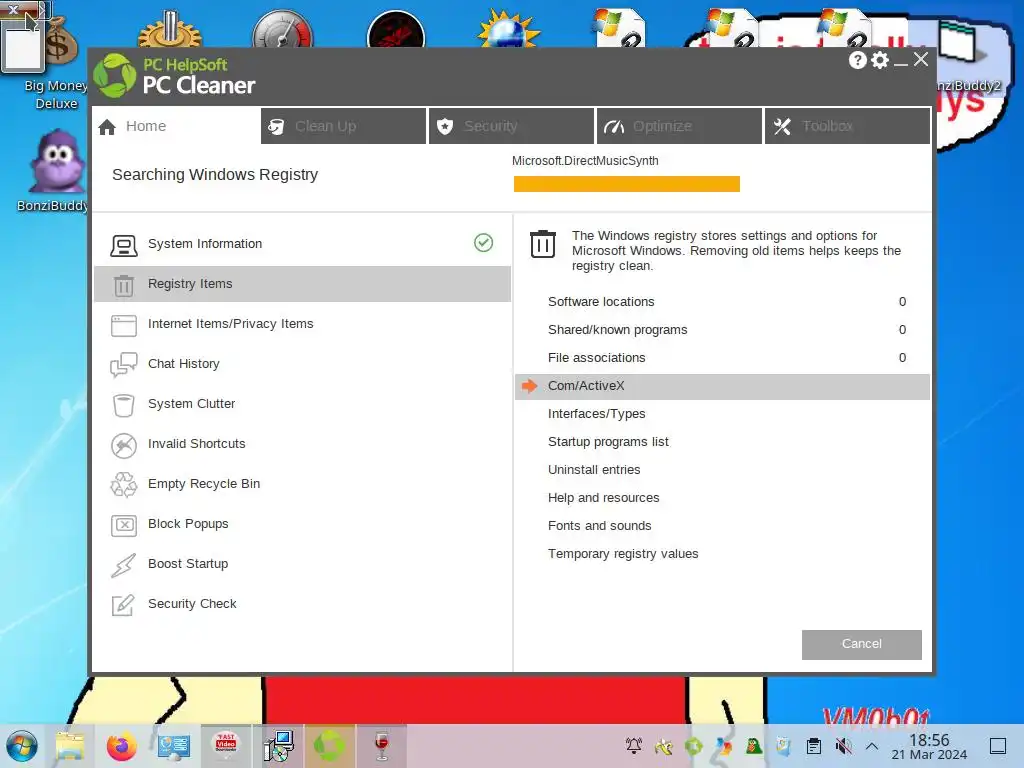Click the Chat History speech bubbles icon
The width and height of the screenshot is (1024, 768).
[123, 365]
